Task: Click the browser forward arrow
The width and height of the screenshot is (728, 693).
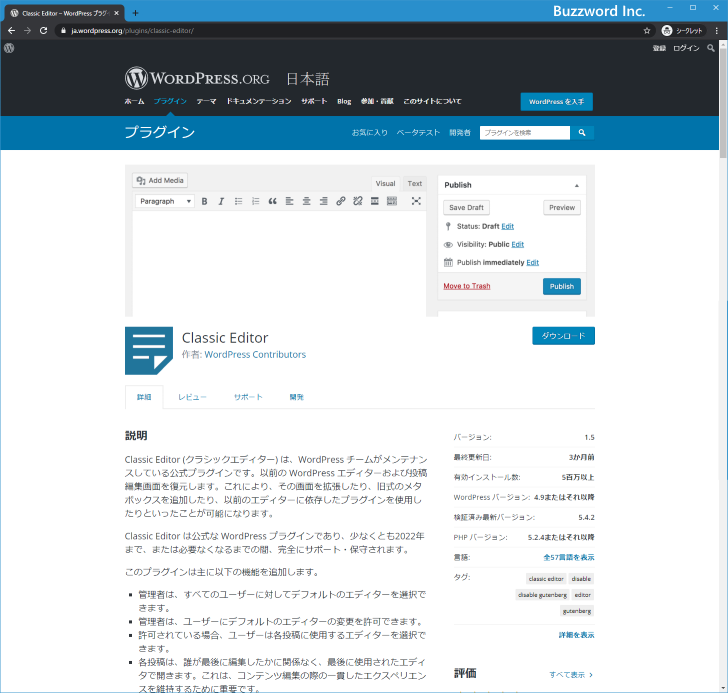Action: click(27, 31)
